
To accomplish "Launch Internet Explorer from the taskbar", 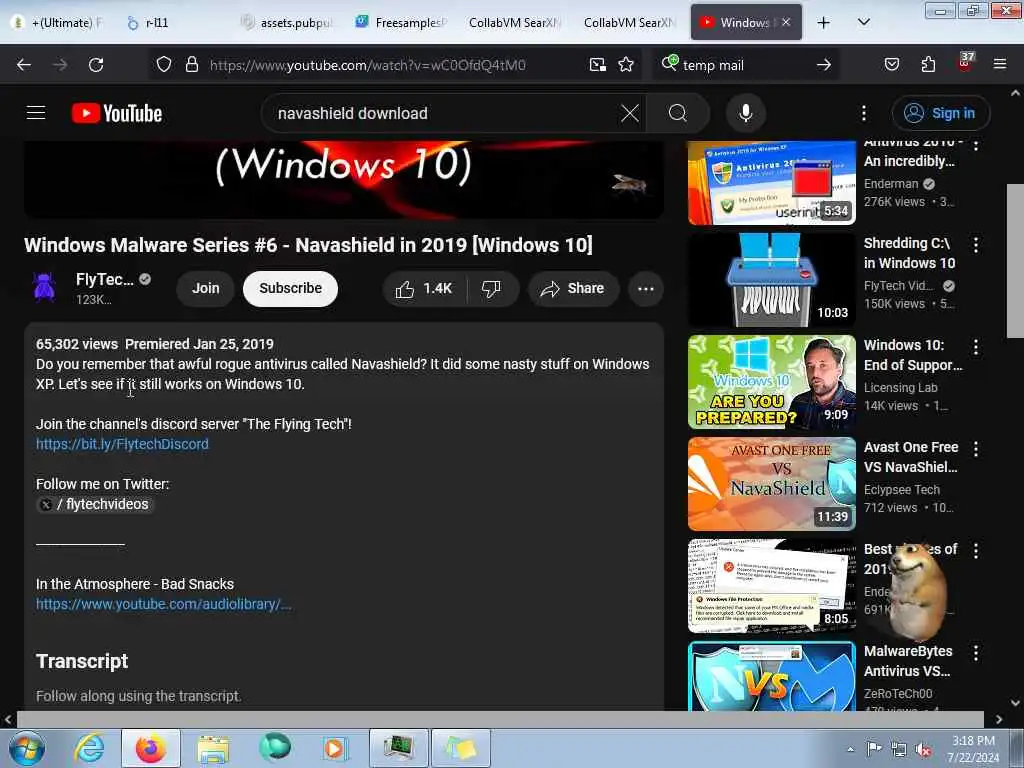I will [88, 748].
